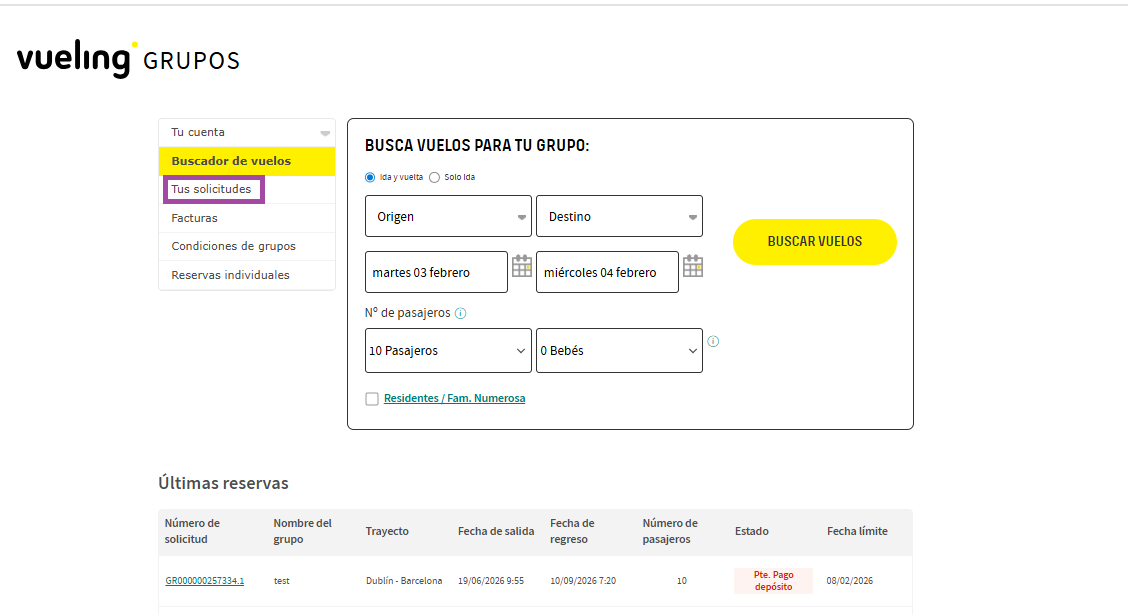Click info icon beside Bebés dropdown
The height and width of the screenshot is (615, 1128).
click(x=713, y=341)
